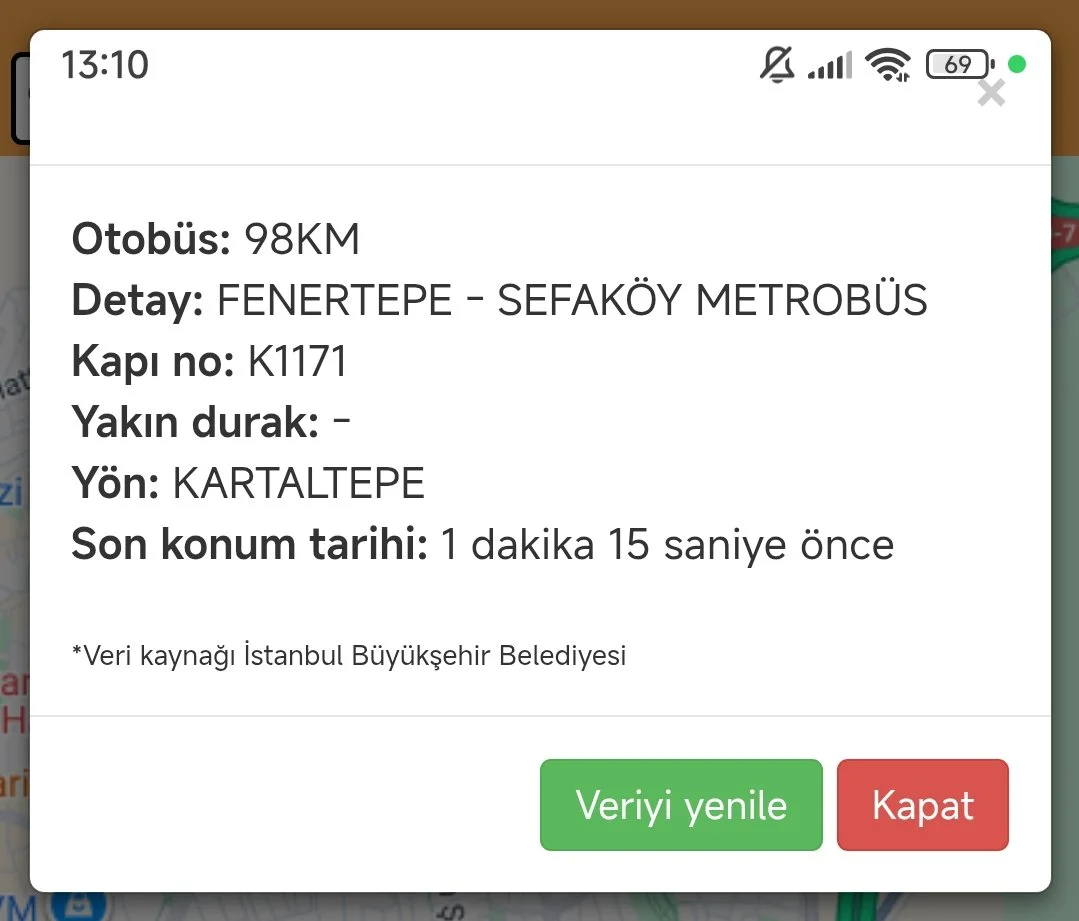Tap the green dot status indicator
Viewport: 1079px width, 921px height.
click(x=1017, y=65)
